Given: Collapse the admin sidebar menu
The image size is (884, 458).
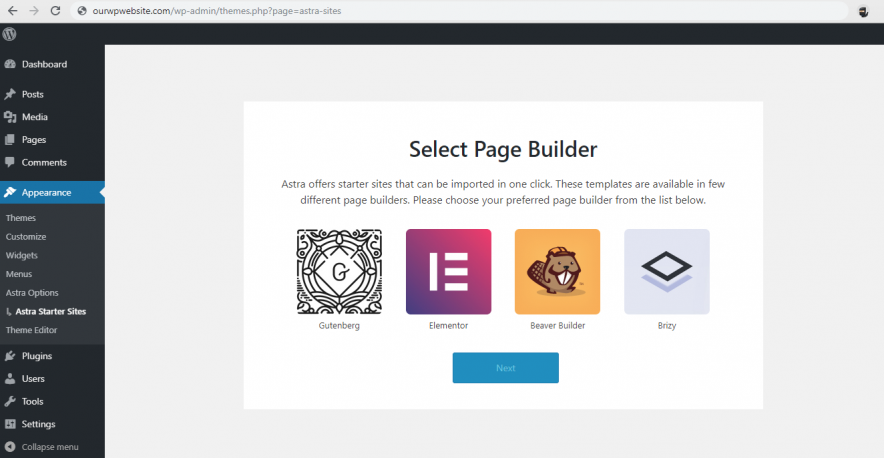Looking at the screenshot, I should pyautogui.click(x=49, y=447).
